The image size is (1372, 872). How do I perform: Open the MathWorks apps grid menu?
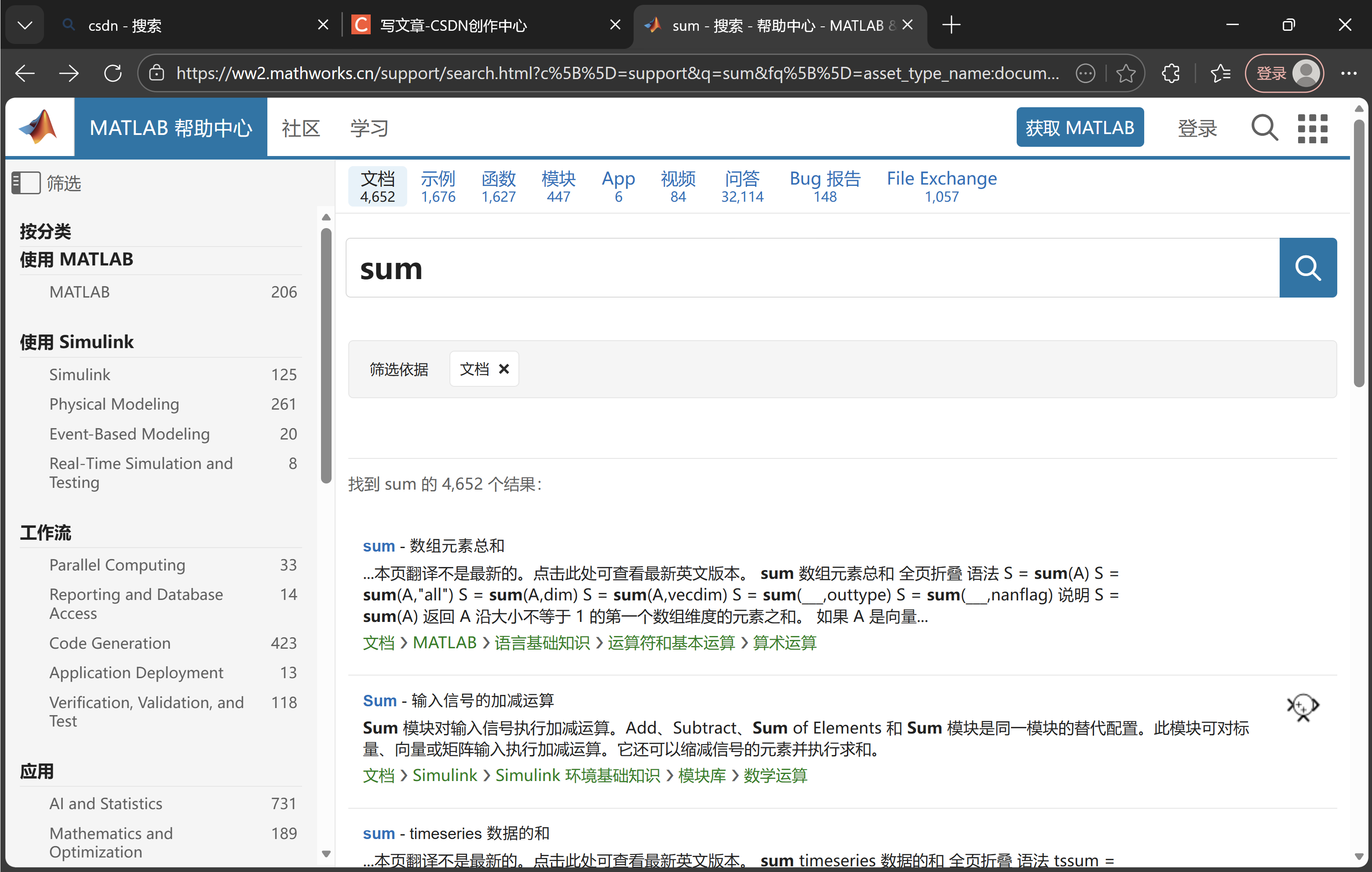(1312, 128)
